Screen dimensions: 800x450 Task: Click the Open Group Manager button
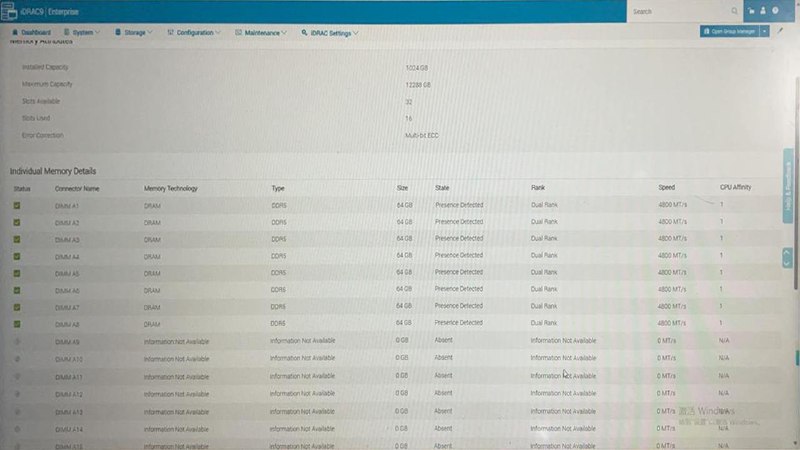730,32
